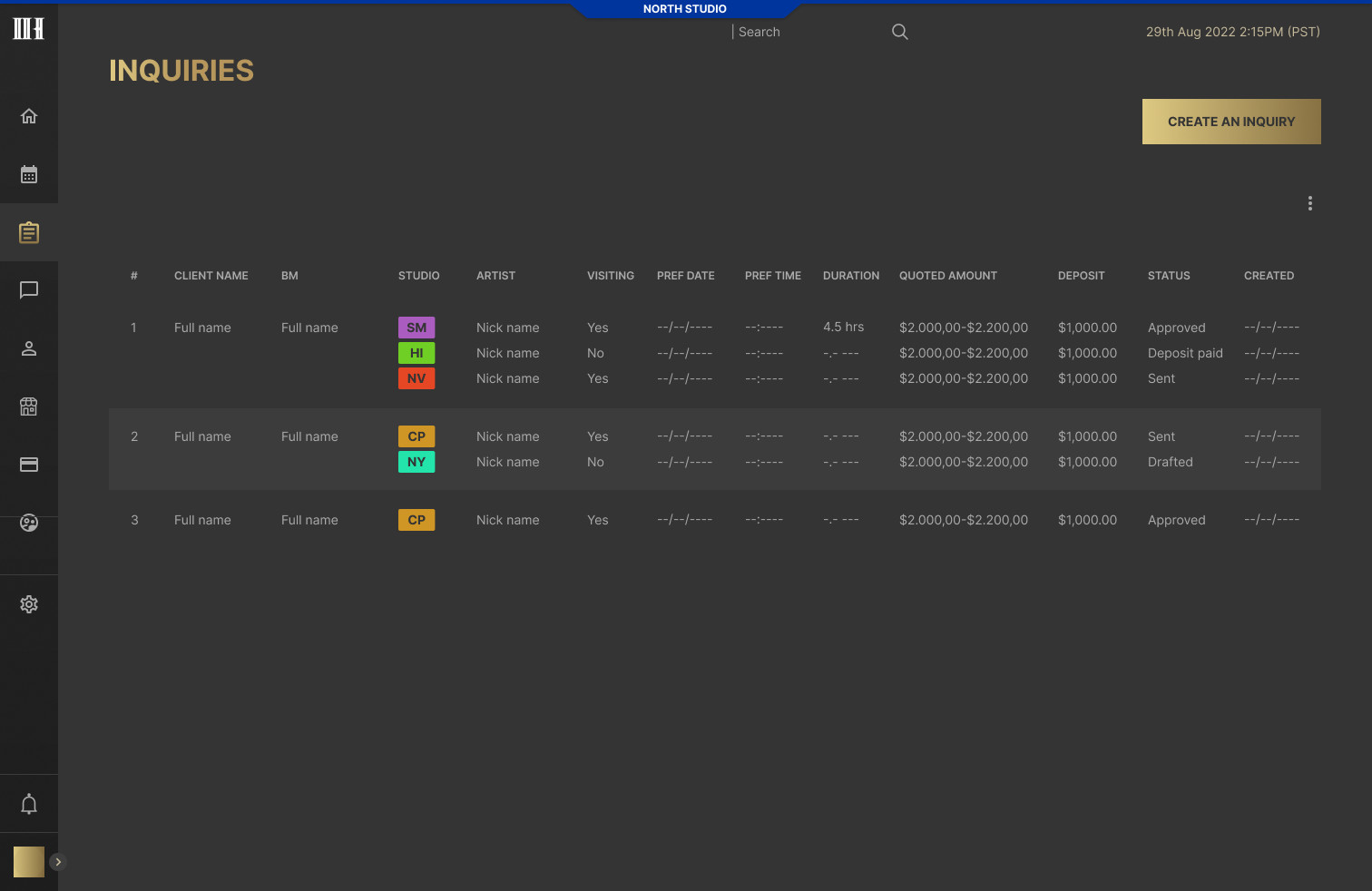Click the client 'Full name' in inquiry 2
The height and width of the screenshot is (891, 1372).
pyautogui.click(x=202, y=436)
